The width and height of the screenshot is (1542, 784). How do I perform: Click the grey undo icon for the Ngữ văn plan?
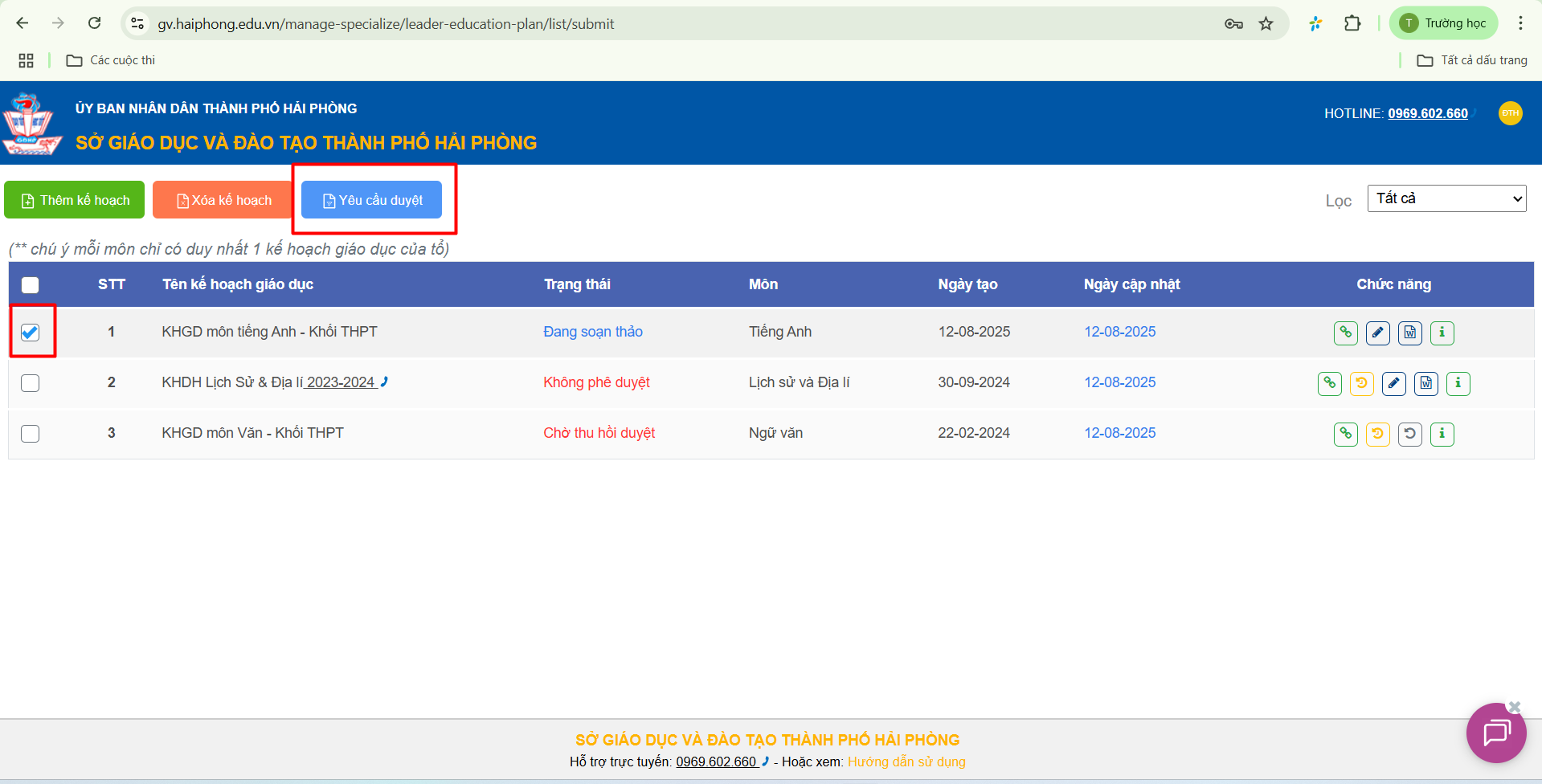click(x=1409, y=434)
